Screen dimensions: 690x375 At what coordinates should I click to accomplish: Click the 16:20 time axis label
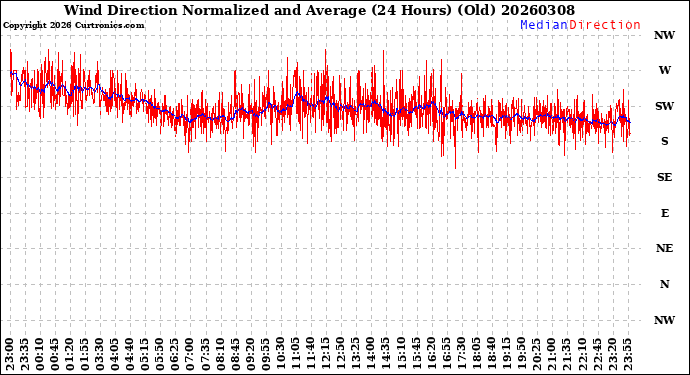(x=431, y=355)
